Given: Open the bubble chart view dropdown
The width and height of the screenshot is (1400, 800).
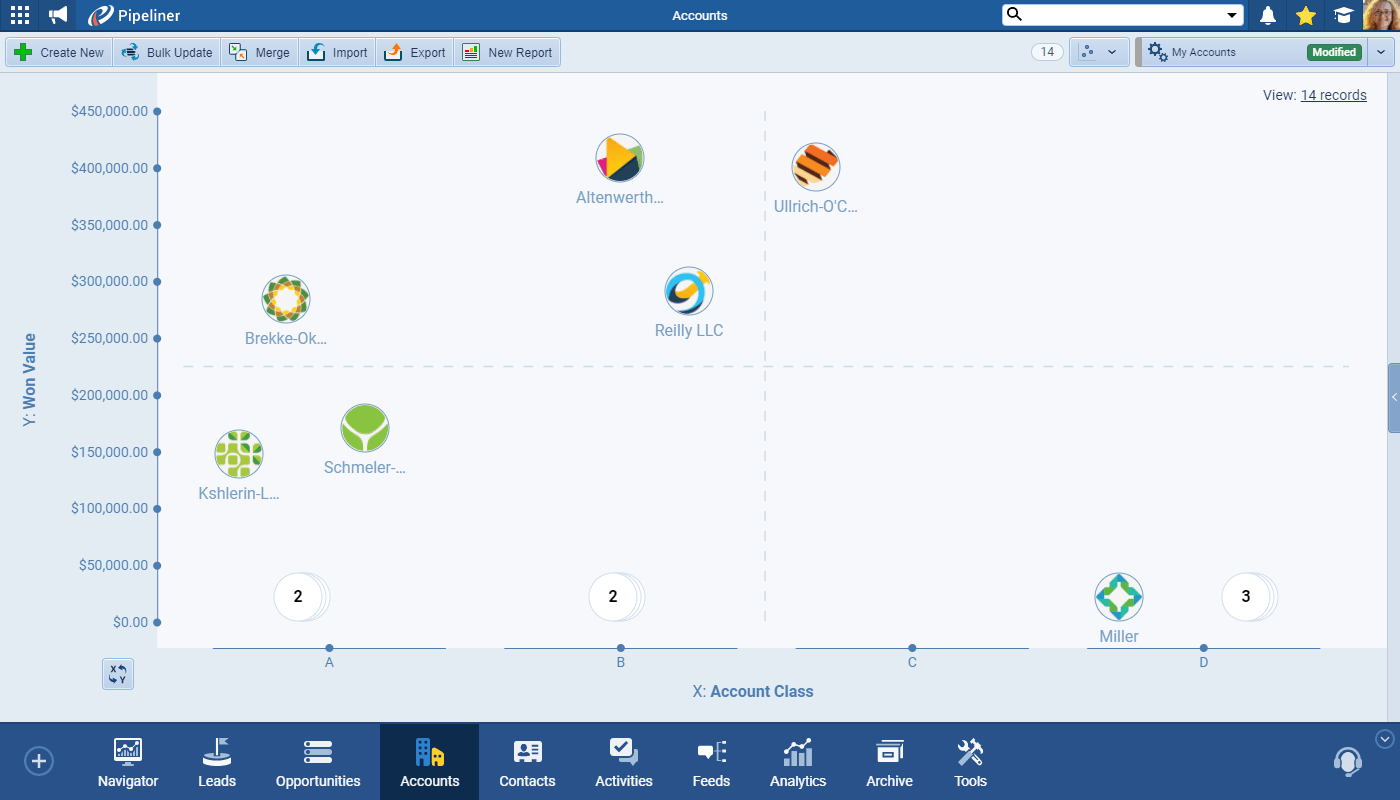Looking at the screenshot, I should 1099,52.
